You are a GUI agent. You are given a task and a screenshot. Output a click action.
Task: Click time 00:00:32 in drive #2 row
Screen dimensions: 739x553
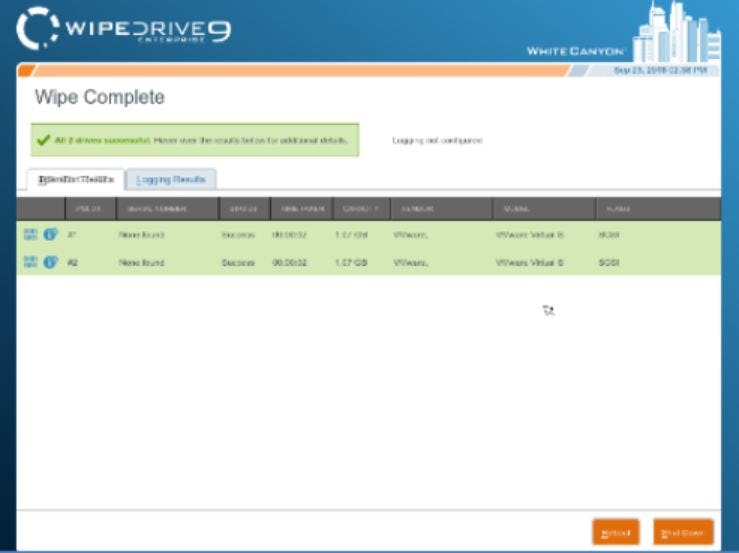[x=289, y=263]
